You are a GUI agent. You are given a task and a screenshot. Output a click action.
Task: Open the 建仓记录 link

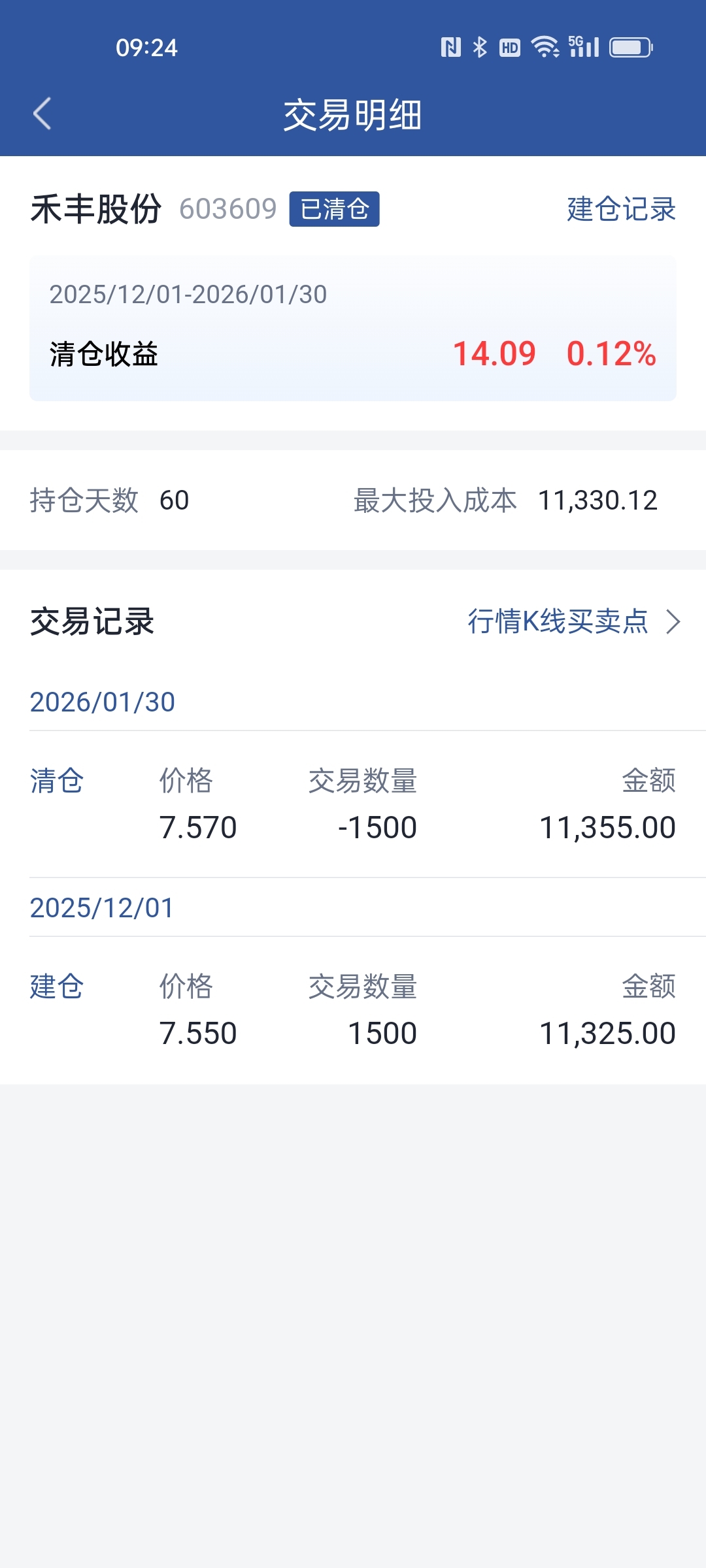coord(621,209)
